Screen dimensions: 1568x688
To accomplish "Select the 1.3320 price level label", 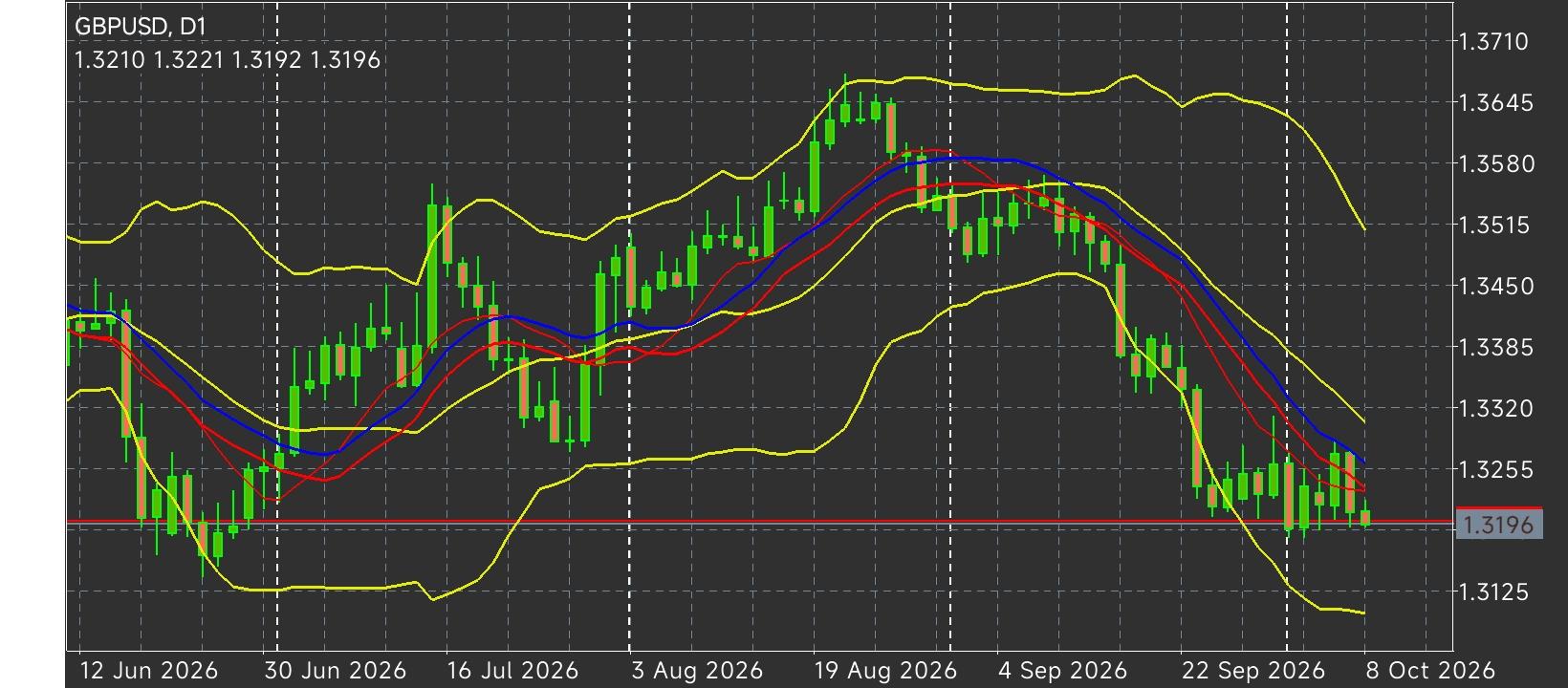I will pos(1494,408).
